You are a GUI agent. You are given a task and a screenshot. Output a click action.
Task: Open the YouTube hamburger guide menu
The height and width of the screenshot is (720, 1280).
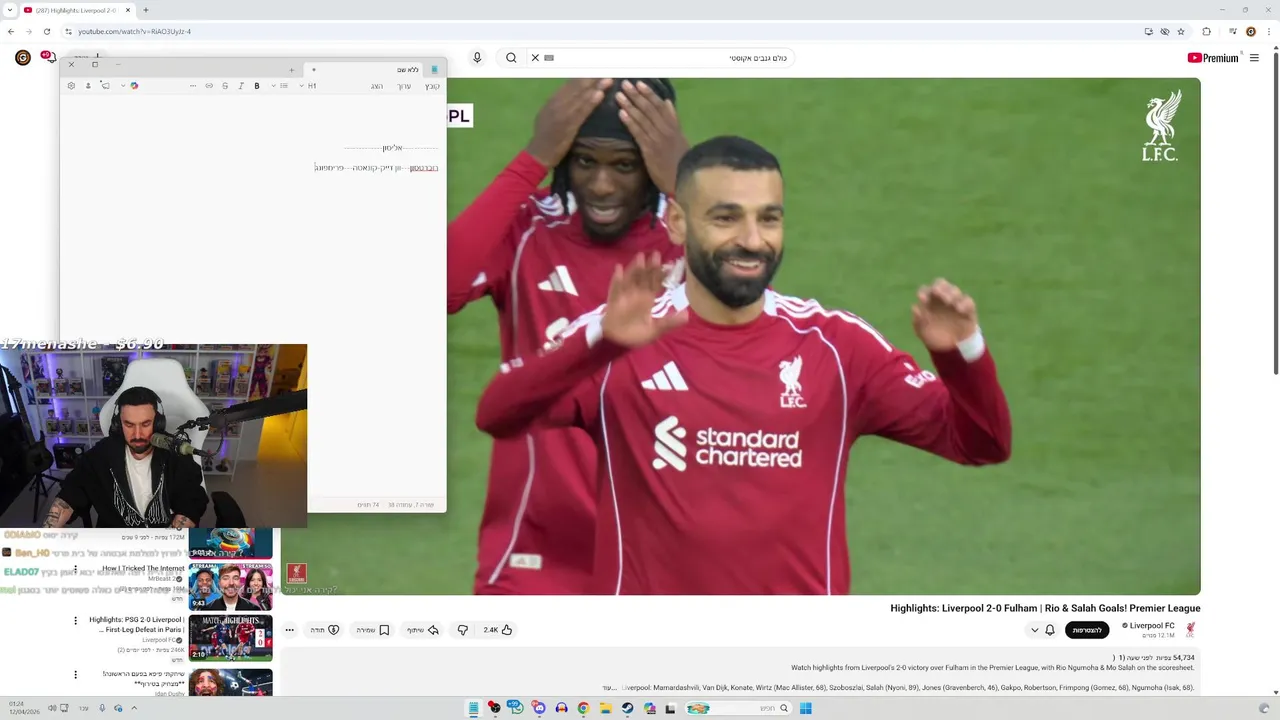(x=1254, y=58)
